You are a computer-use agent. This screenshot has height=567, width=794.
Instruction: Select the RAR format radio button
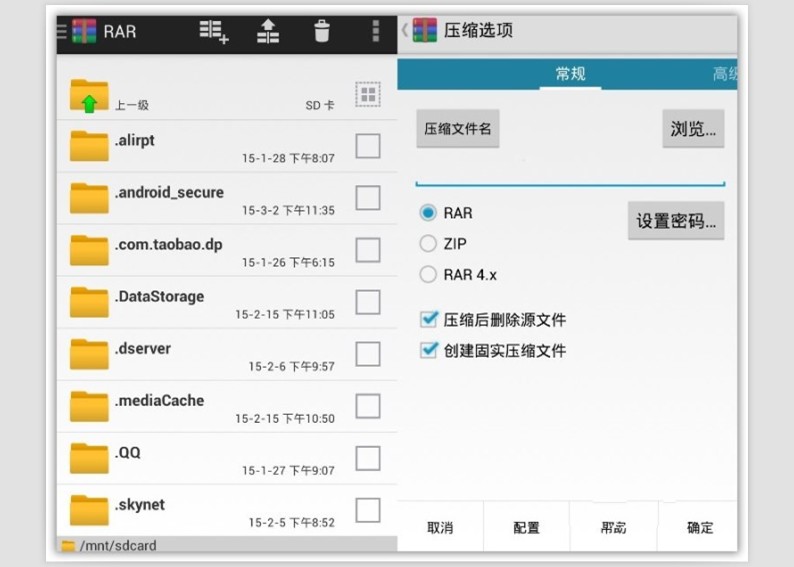428,213
